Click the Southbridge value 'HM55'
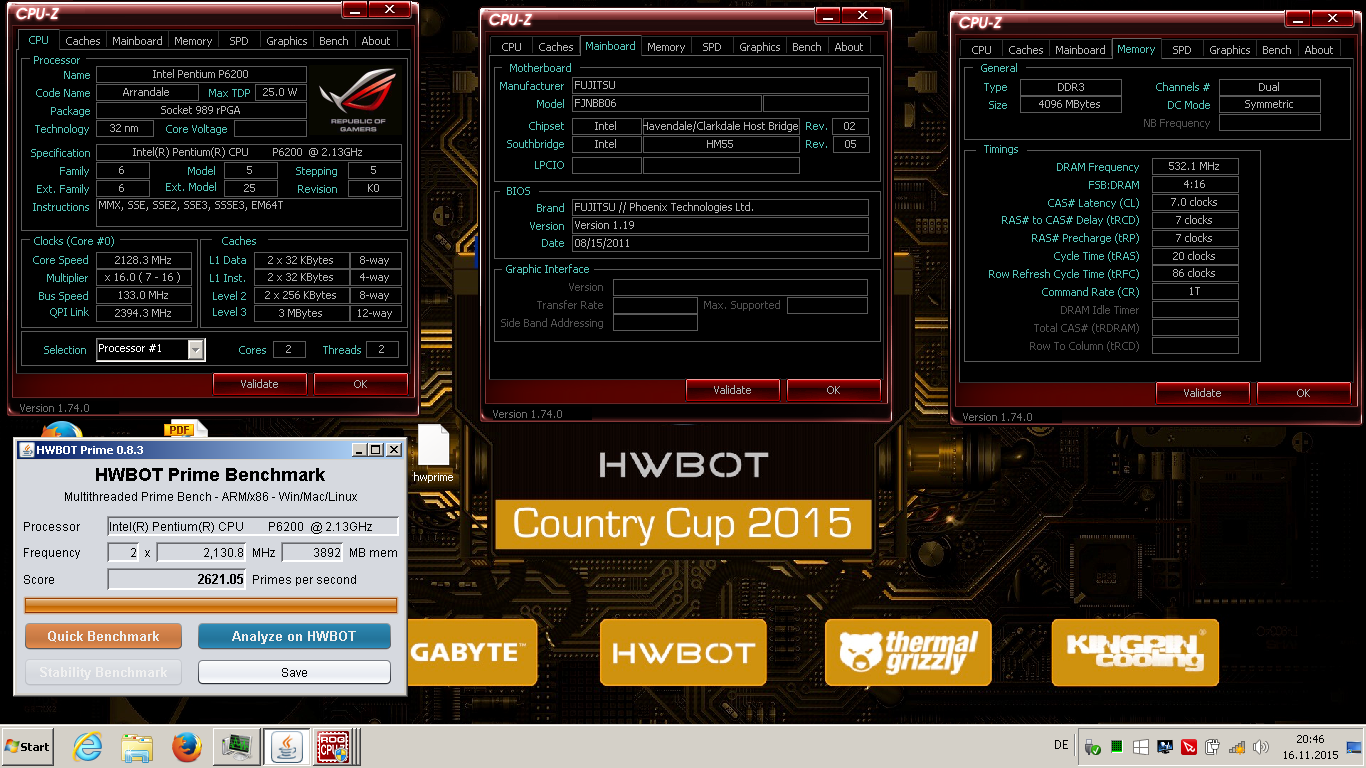 tap(721, 144)
